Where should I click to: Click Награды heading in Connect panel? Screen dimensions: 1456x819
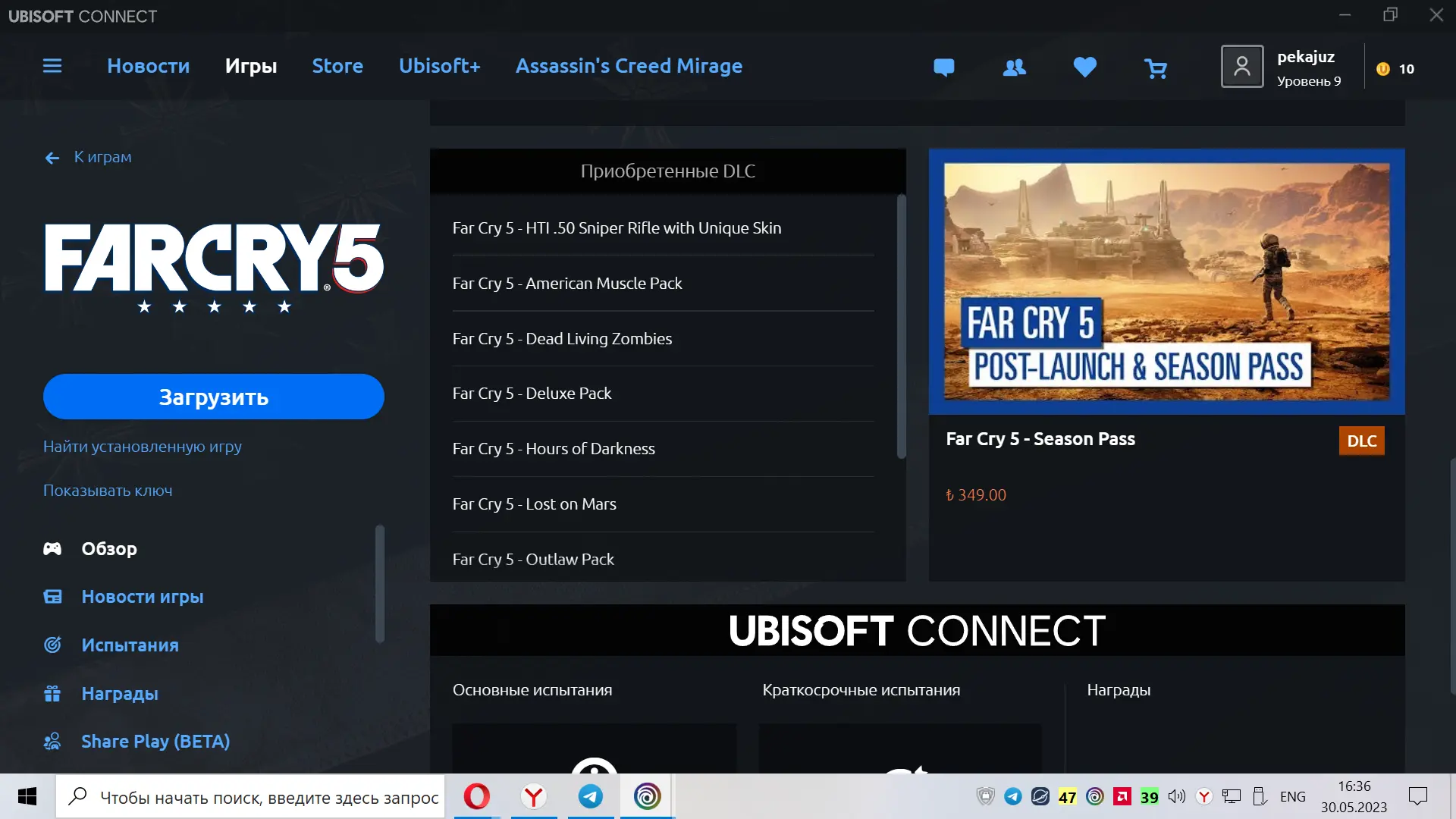click(1119, 690)
